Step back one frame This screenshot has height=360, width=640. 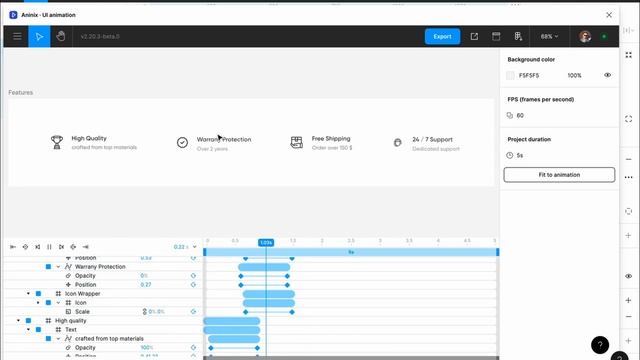[38, 247]
